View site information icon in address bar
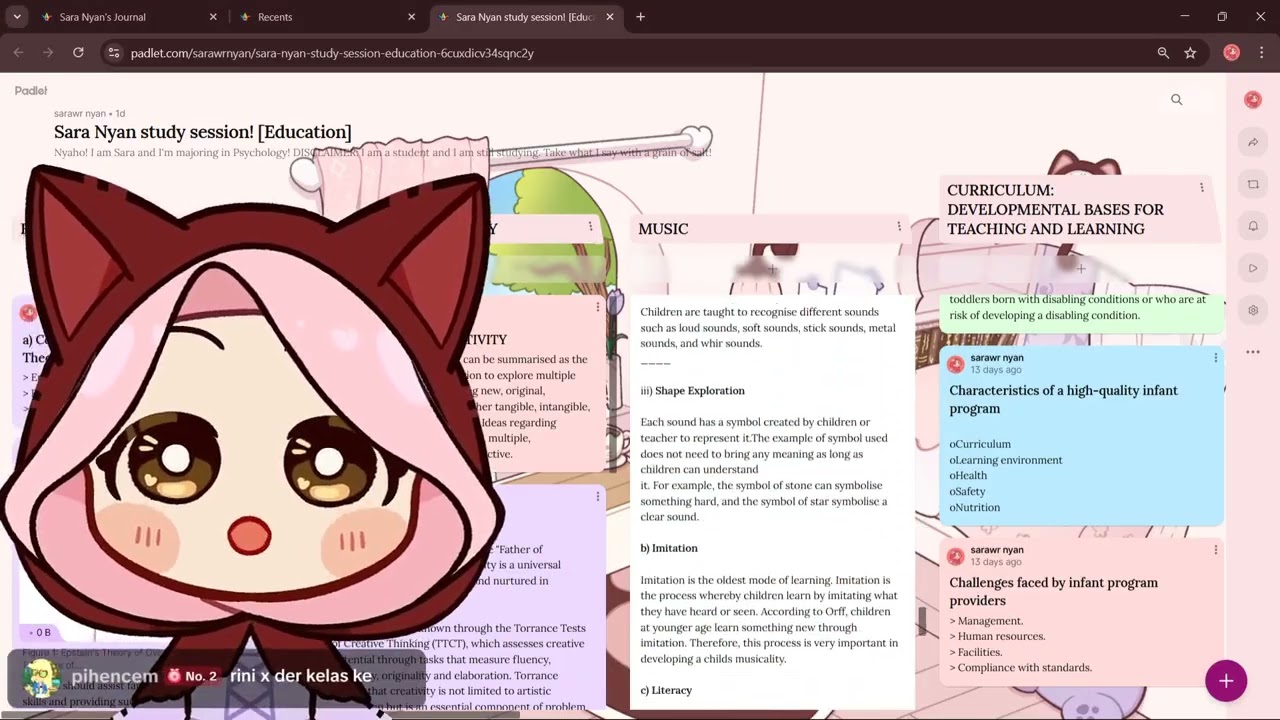Image resolution: width=1280 pixels, height=720 pixels. pos(114,53)
